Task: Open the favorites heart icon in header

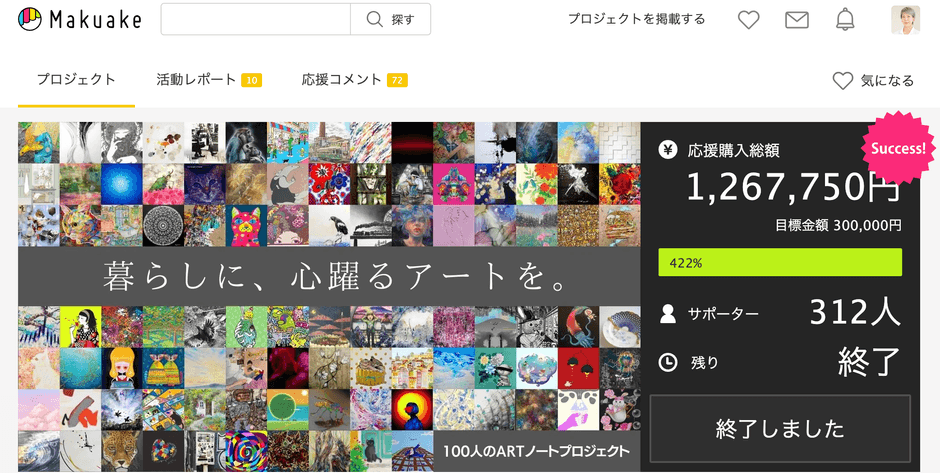Action: [x=748, y=19]
